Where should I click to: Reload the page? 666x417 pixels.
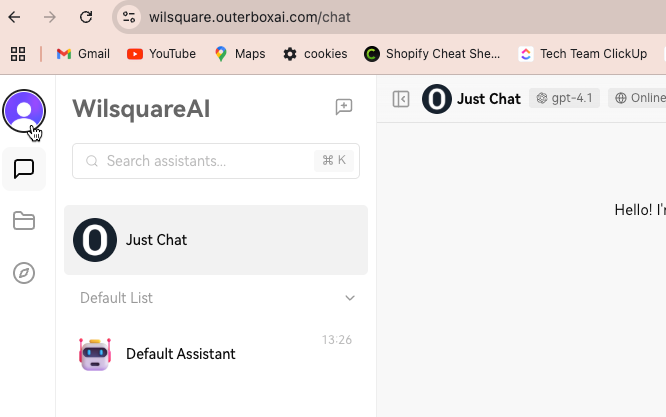click(x=86, y=17)
